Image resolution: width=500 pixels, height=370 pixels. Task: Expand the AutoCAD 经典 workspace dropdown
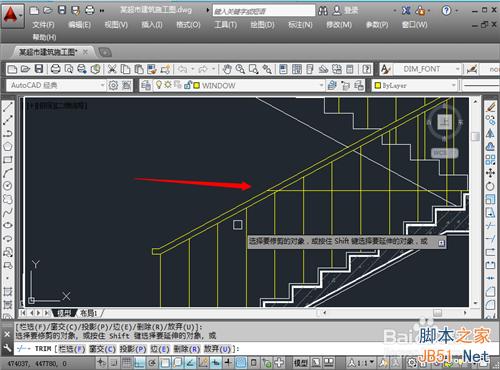pos(102,85)
